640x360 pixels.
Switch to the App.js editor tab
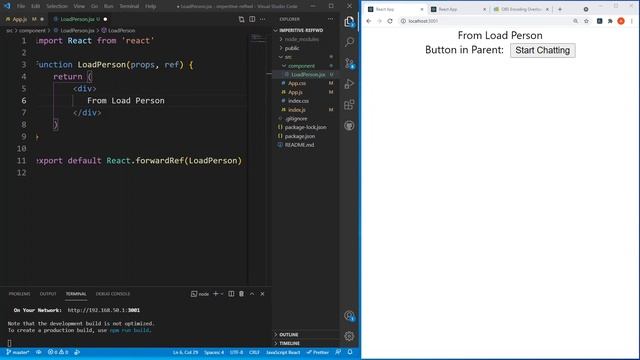point(19,19)
